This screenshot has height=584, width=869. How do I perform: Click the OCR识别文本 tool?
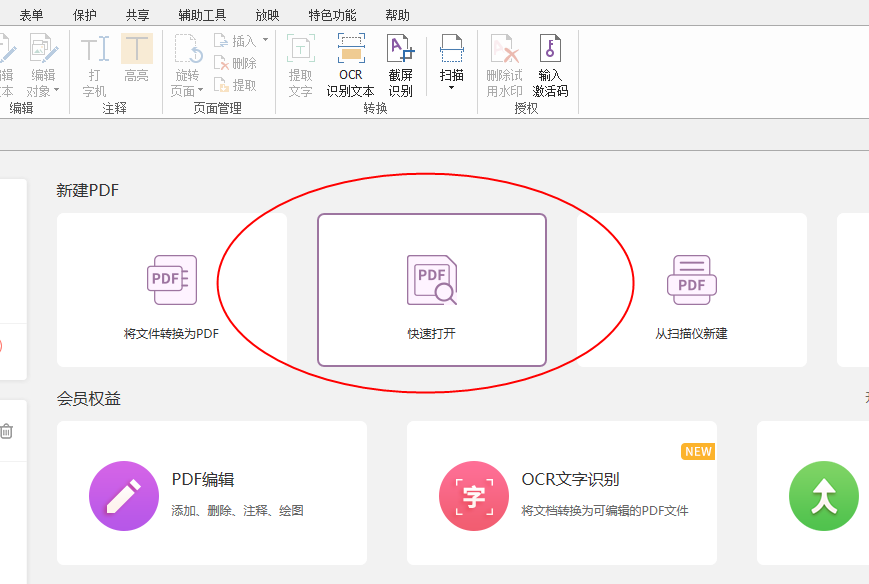350,62
